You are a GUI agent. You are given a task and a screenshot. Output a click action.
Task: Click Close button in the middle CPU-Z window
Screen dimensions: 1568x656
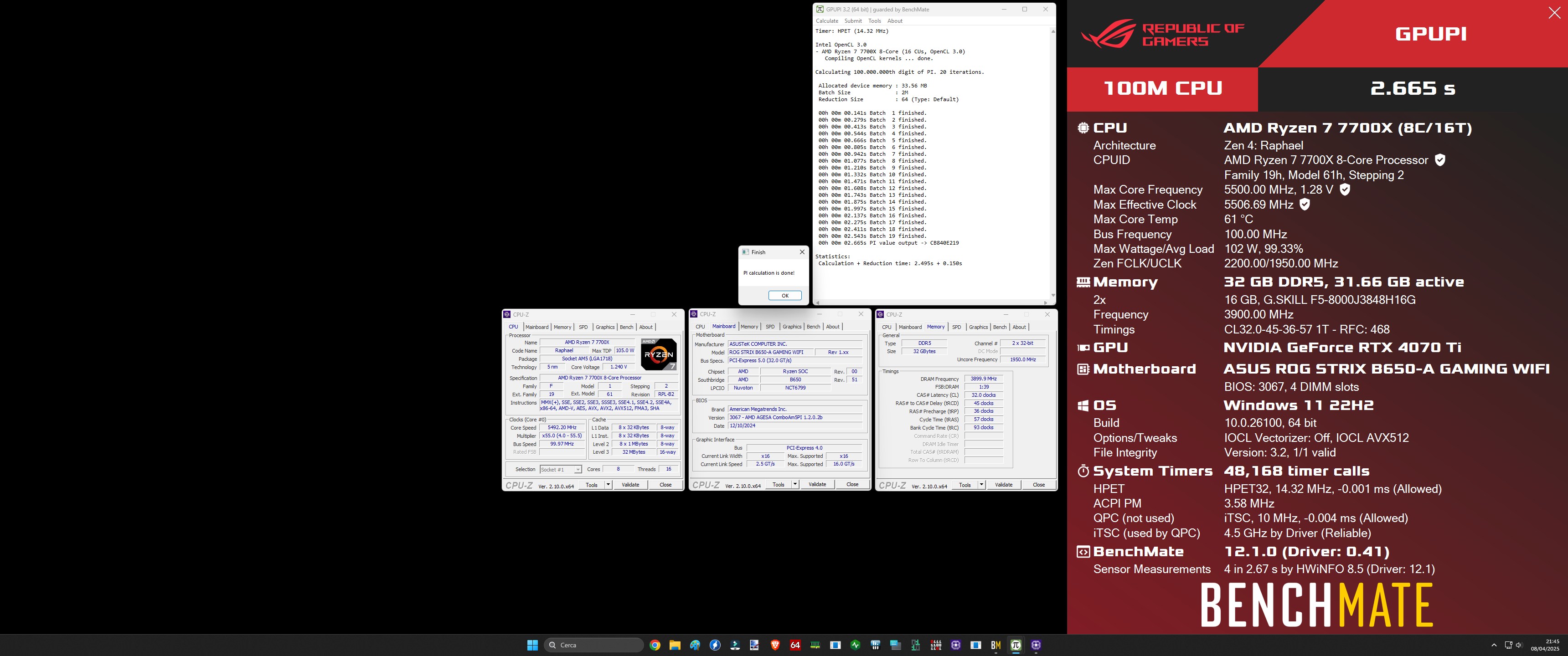click(852, 484)
